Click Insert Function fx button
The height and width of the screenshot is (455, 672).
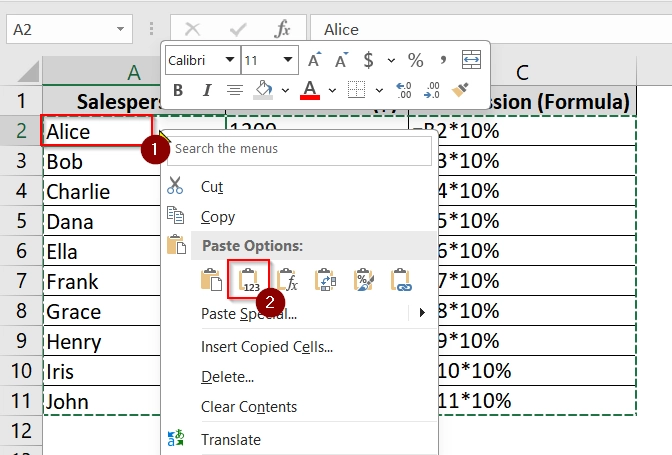click(x=282, y=30)
